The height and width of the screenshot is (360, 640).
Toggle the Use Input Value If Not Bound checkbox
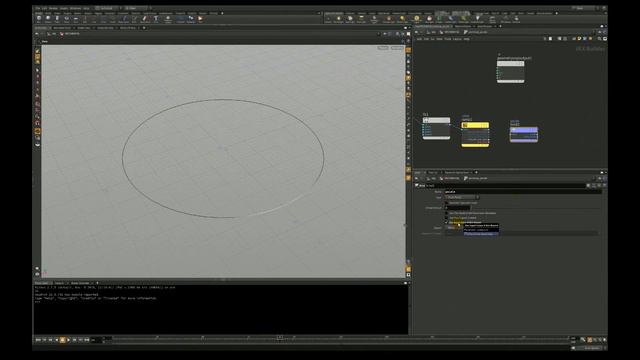click(447, 222)
